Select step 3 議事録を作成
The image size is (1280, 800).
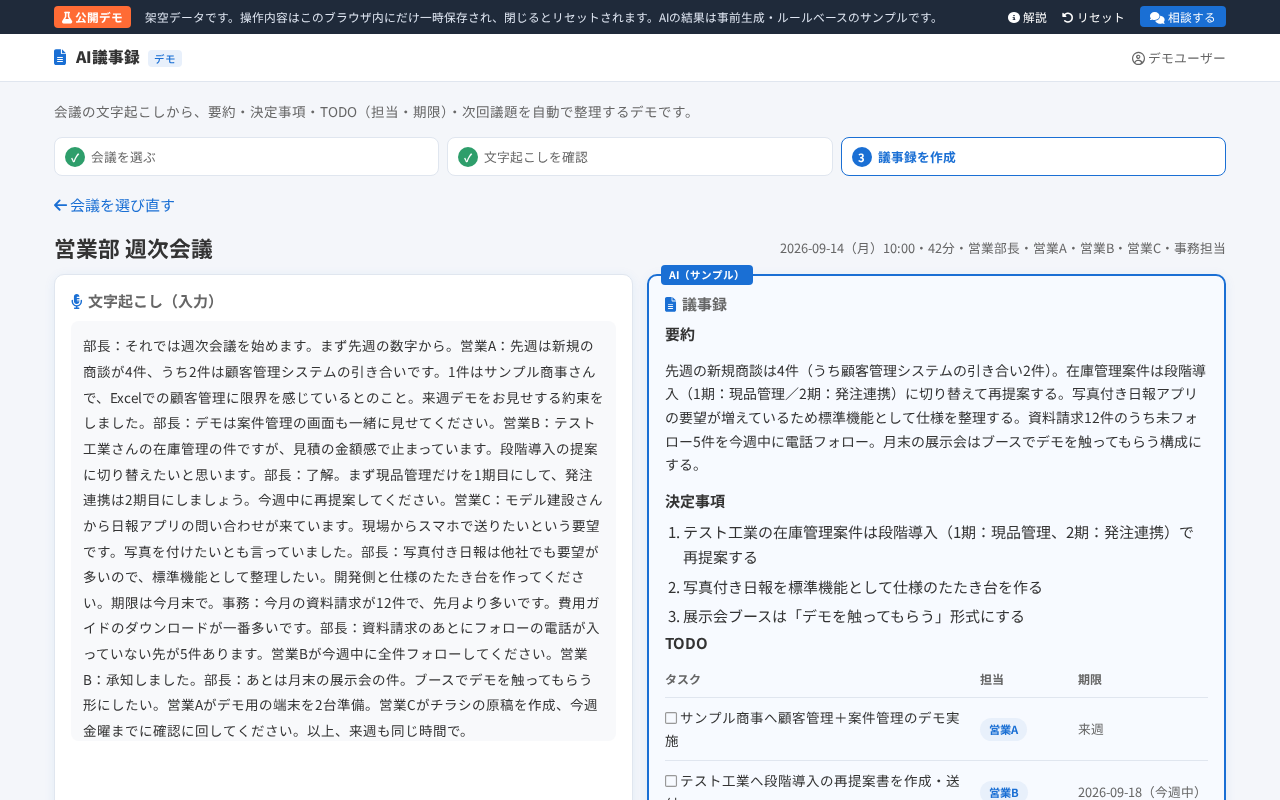click(x=1033, y=157)
